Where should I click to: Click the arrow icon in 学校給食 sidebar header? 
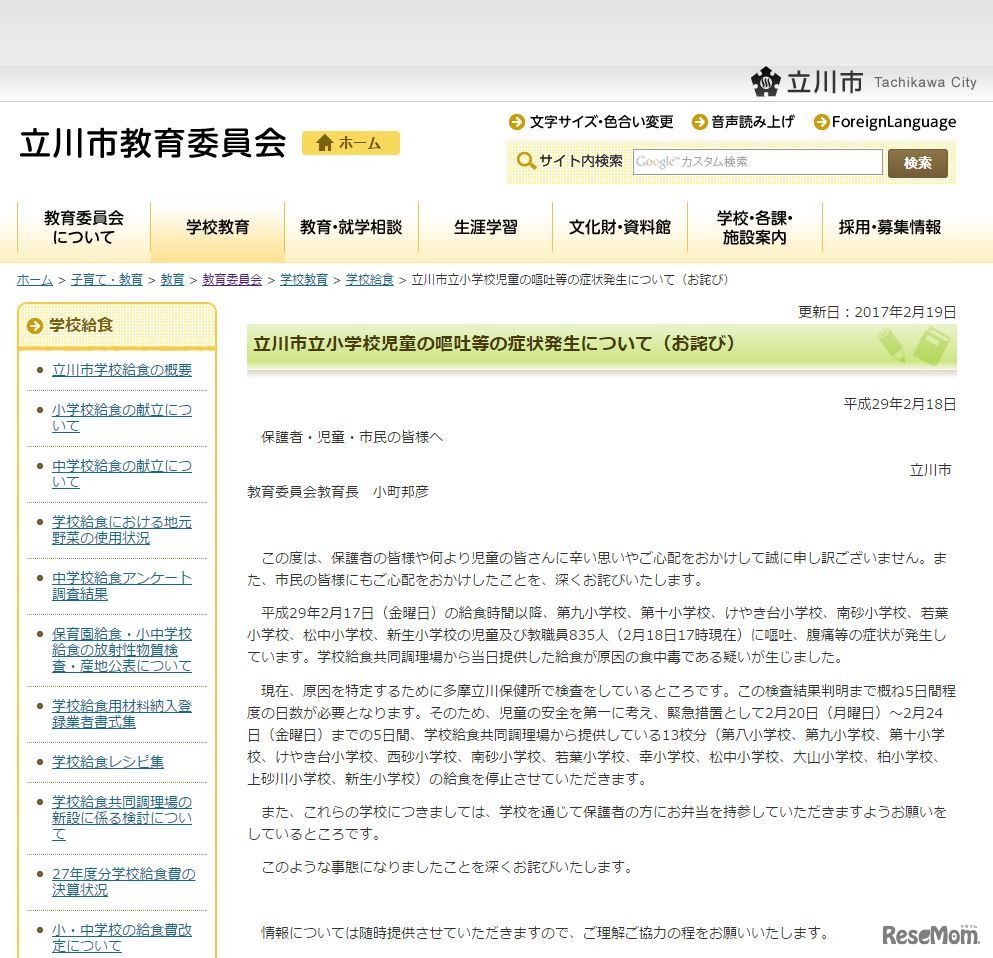pyautogui.click(x=35, y=325)
